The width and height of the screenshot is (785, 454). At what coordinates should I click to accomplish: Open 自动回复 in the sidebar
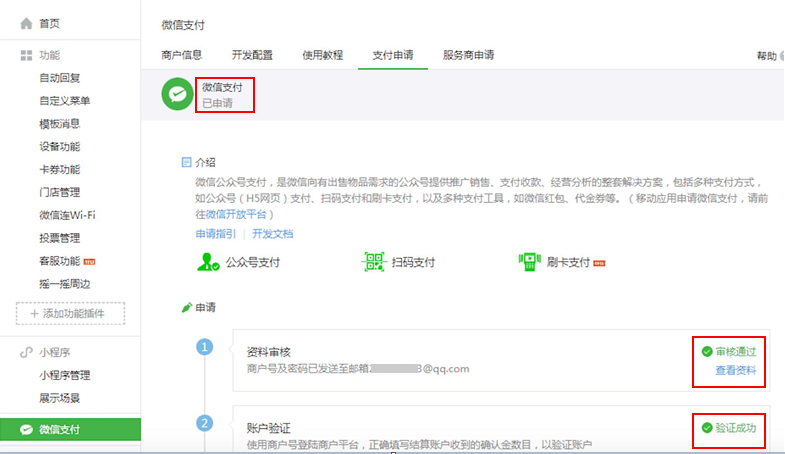coord(60,78)
